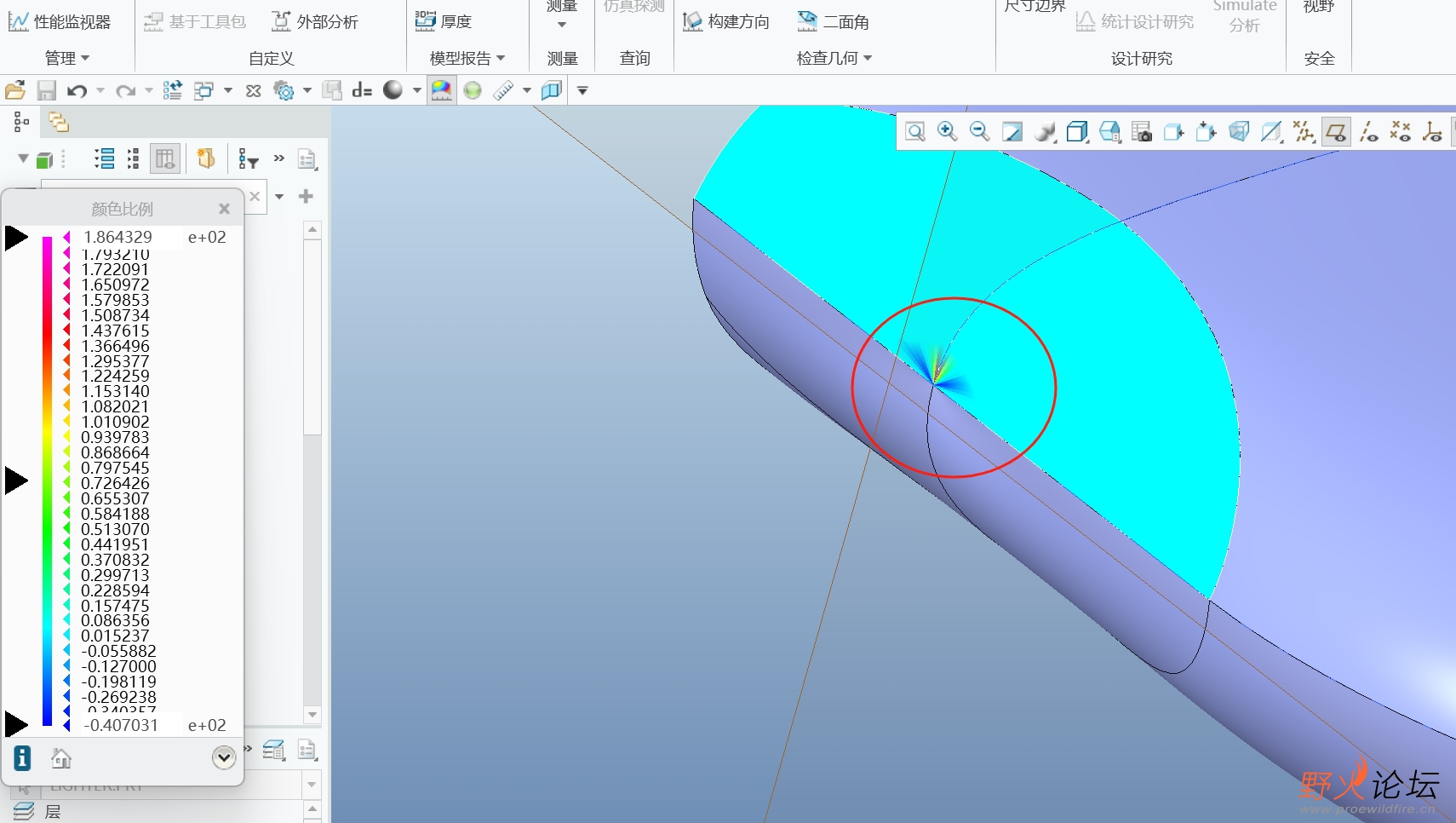The height and width of the screenshot is (823, 1456).
Task: Open the datum display filters dropdown
Action: click(x=1304, y=132)
